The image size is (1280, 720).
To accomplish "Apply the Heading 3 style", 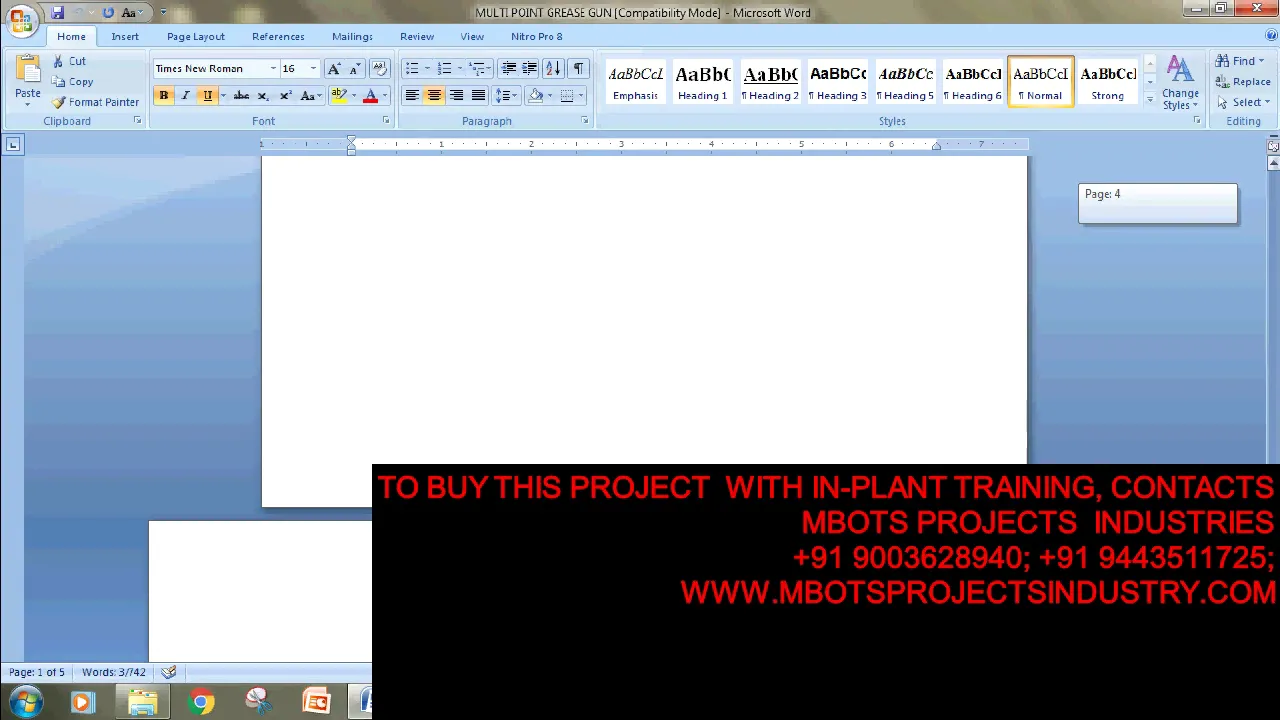I will click(x=838, y=82).
